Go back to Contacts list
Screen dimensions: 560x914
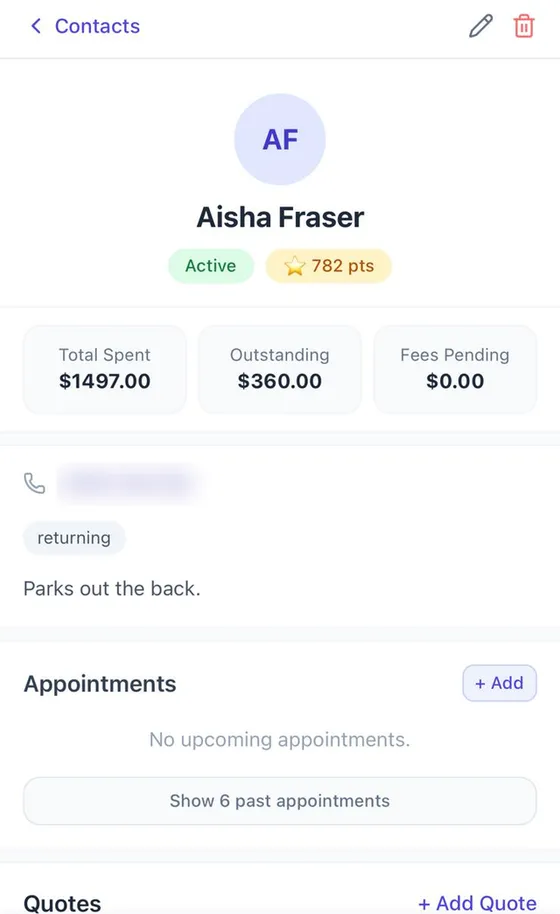click(85, 26)
